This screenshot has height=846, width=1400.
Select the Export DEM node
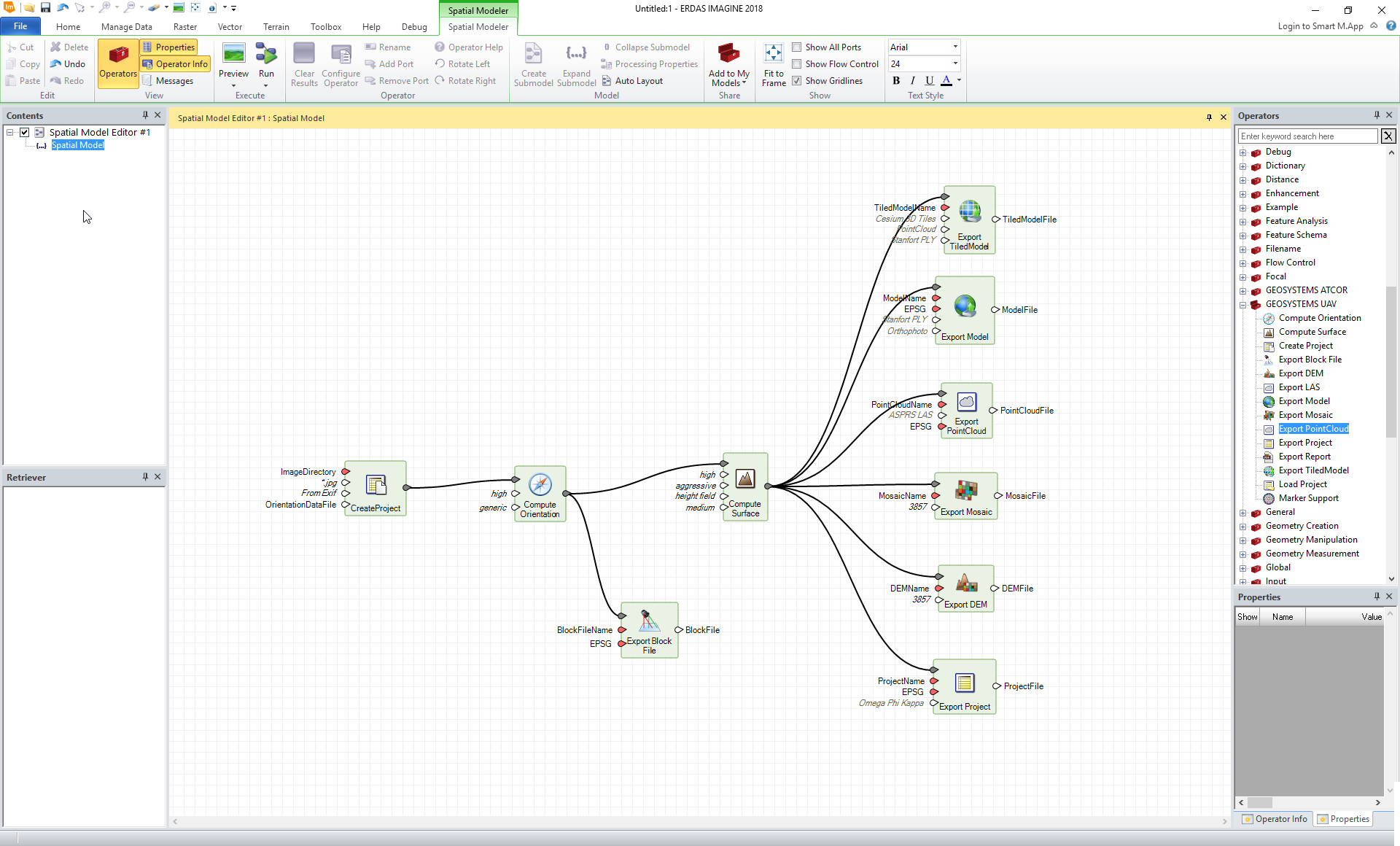[x=965, y=589]
